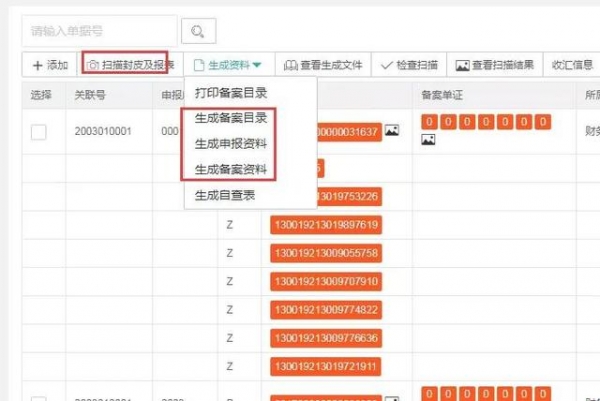Screen dimensions: 600x401
Task: Tick the checkbox for row 2003010001
Action: (x=38, y=132)
